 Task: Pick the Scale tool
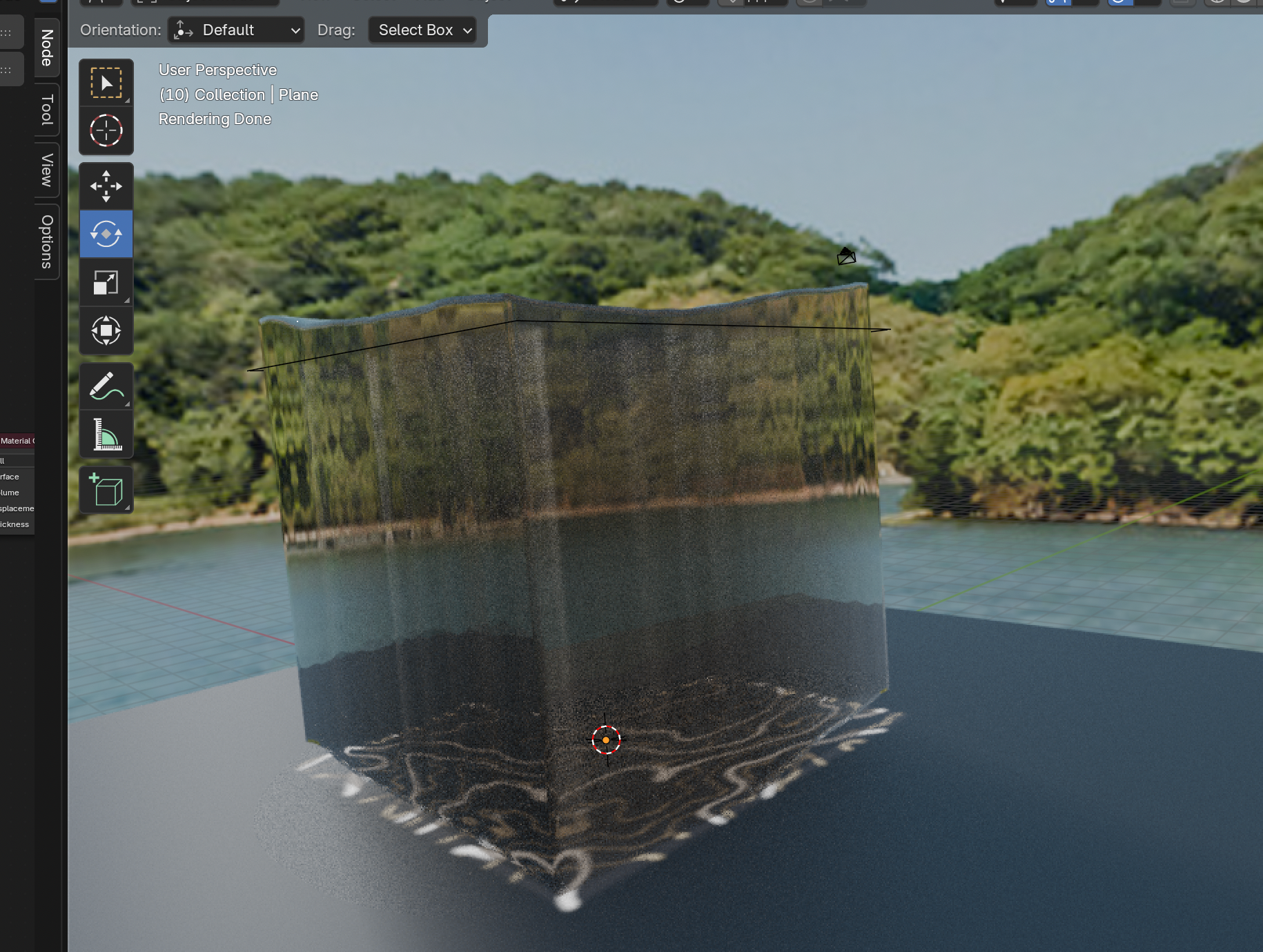pos(106,283)
